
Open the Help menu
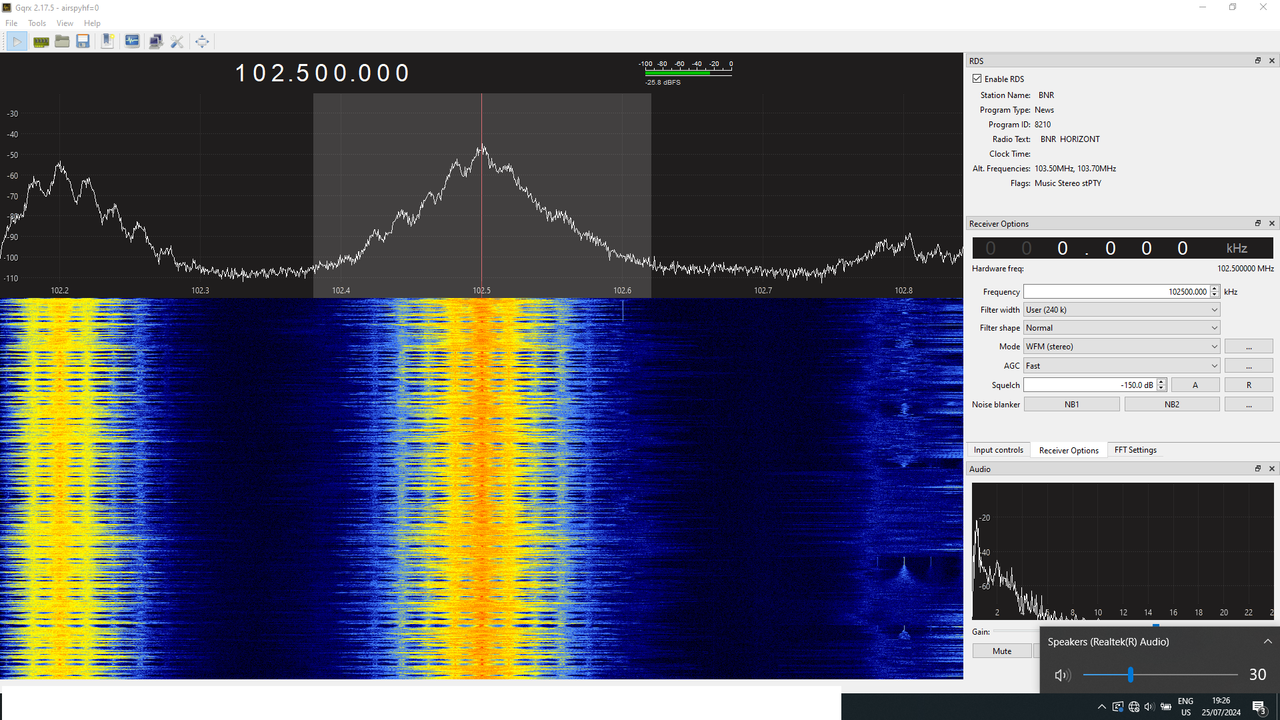(x=92, y=23)
